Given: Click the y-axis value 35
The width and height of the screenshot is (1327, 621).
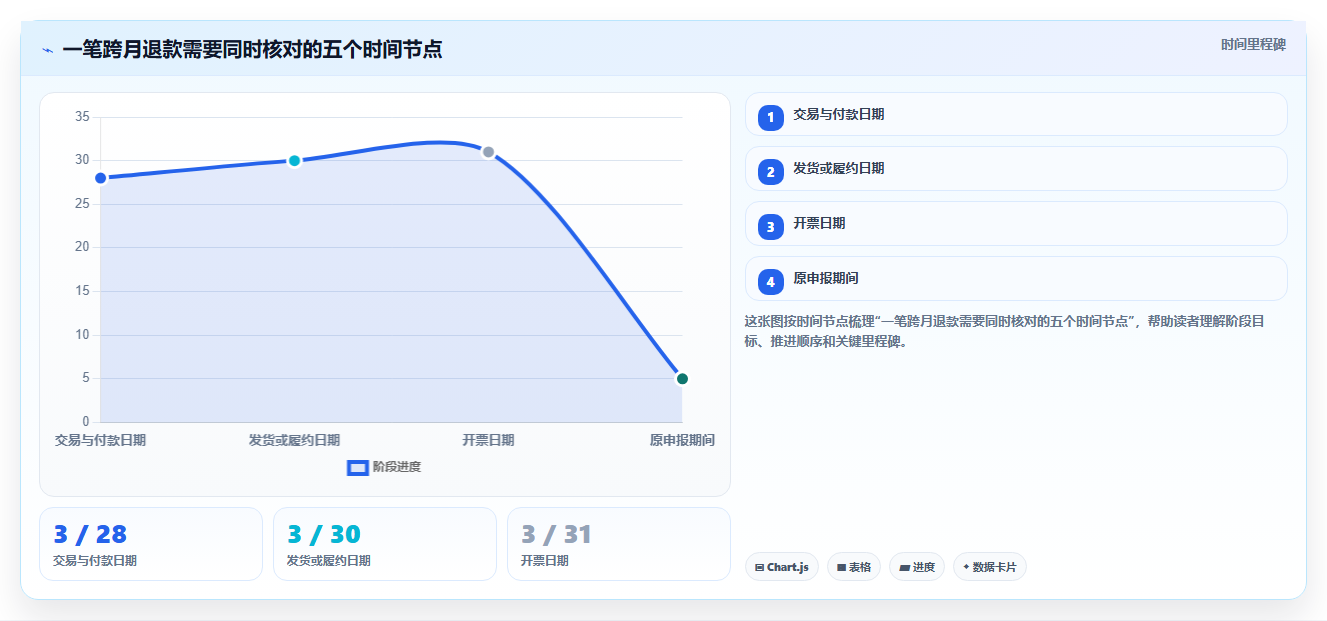Looking at the screenshot, I should pyautogui.click(x=82, y=117).
